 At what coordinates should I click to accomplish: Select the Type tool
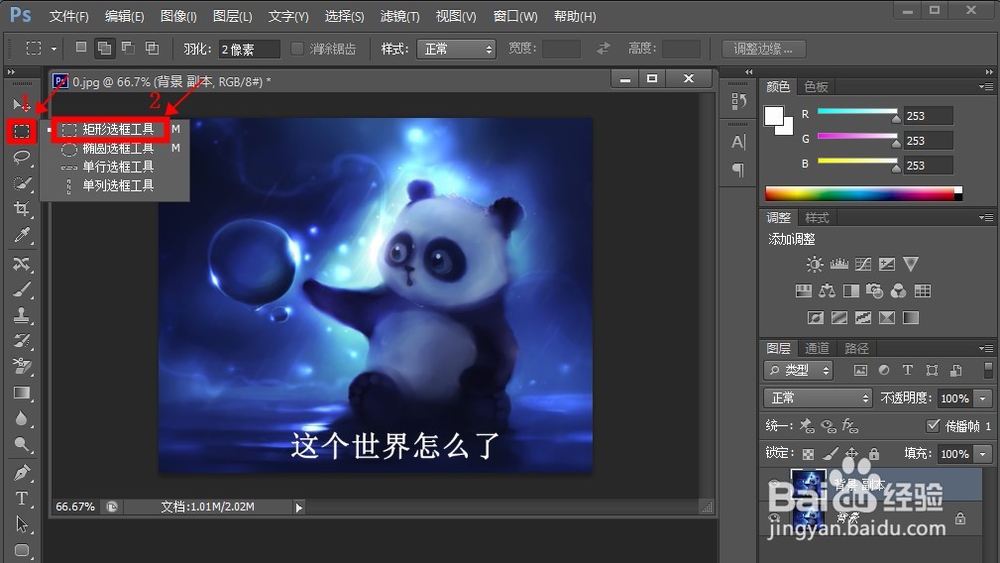point(22,498)
